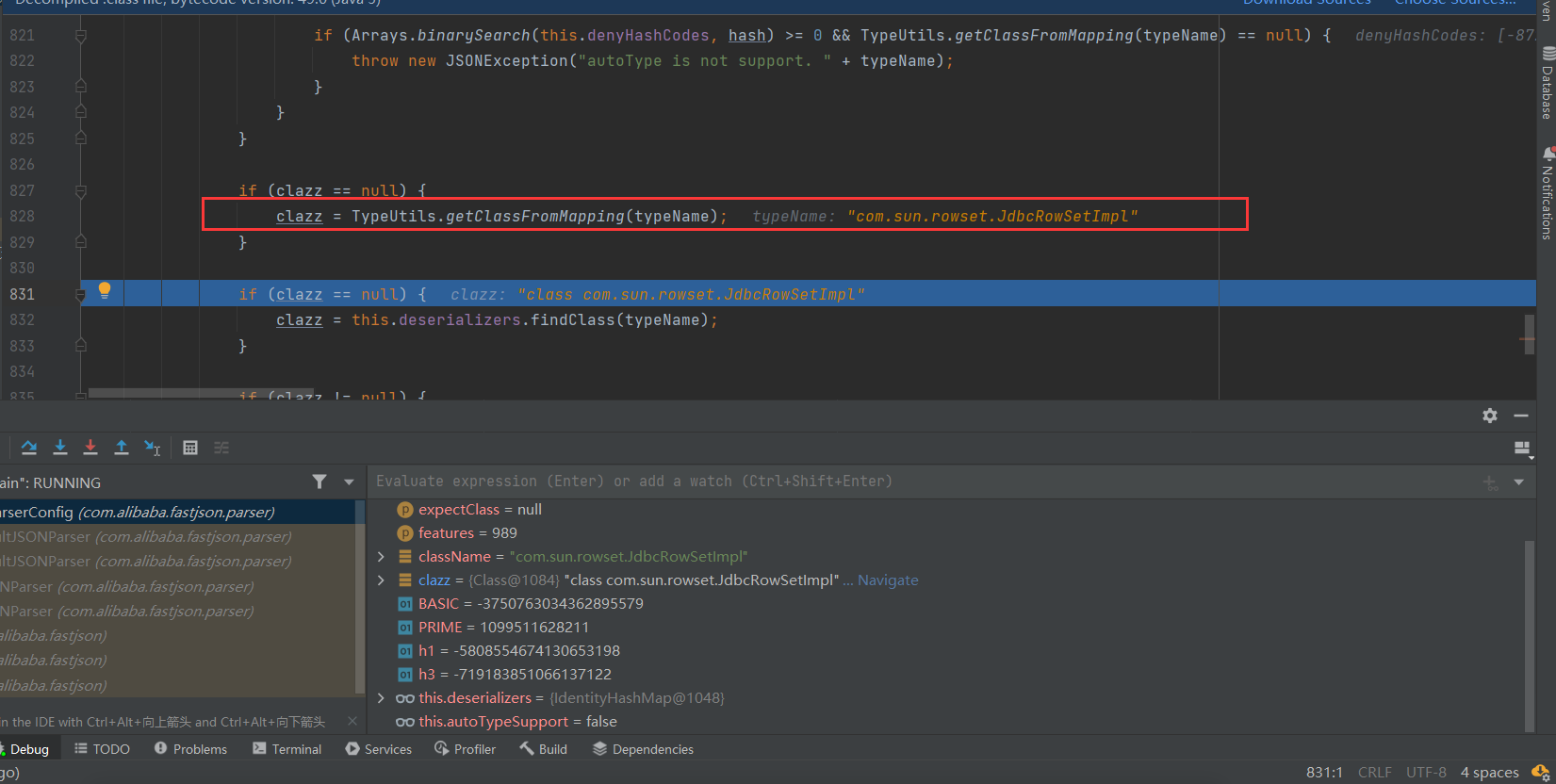Switch to the Debug tool tab
The image size is (1556, 784).
[28, 749]
